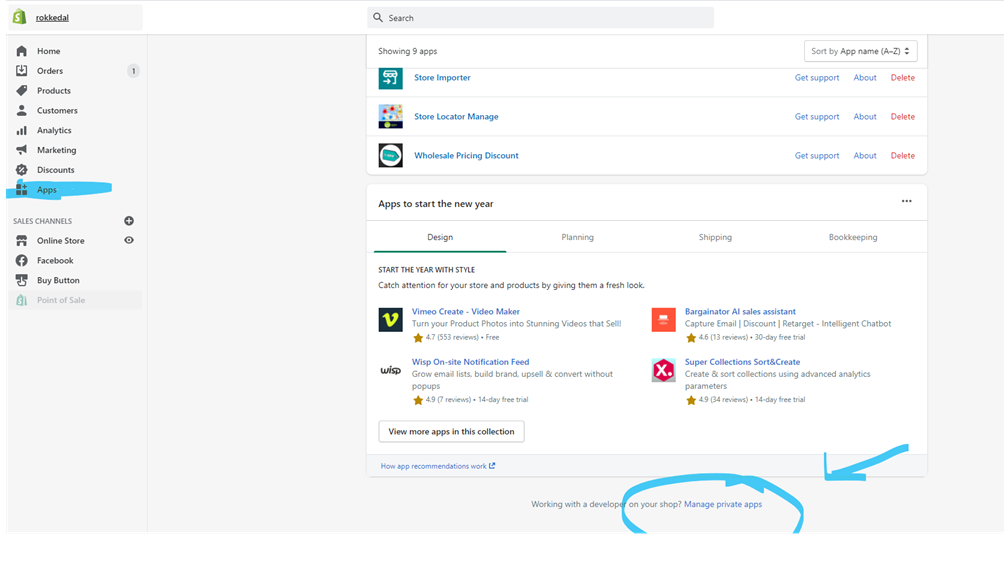Click the Marketing megaphone icon
This screenshot has width=1004, height=564.
click(x=22, y=150)
